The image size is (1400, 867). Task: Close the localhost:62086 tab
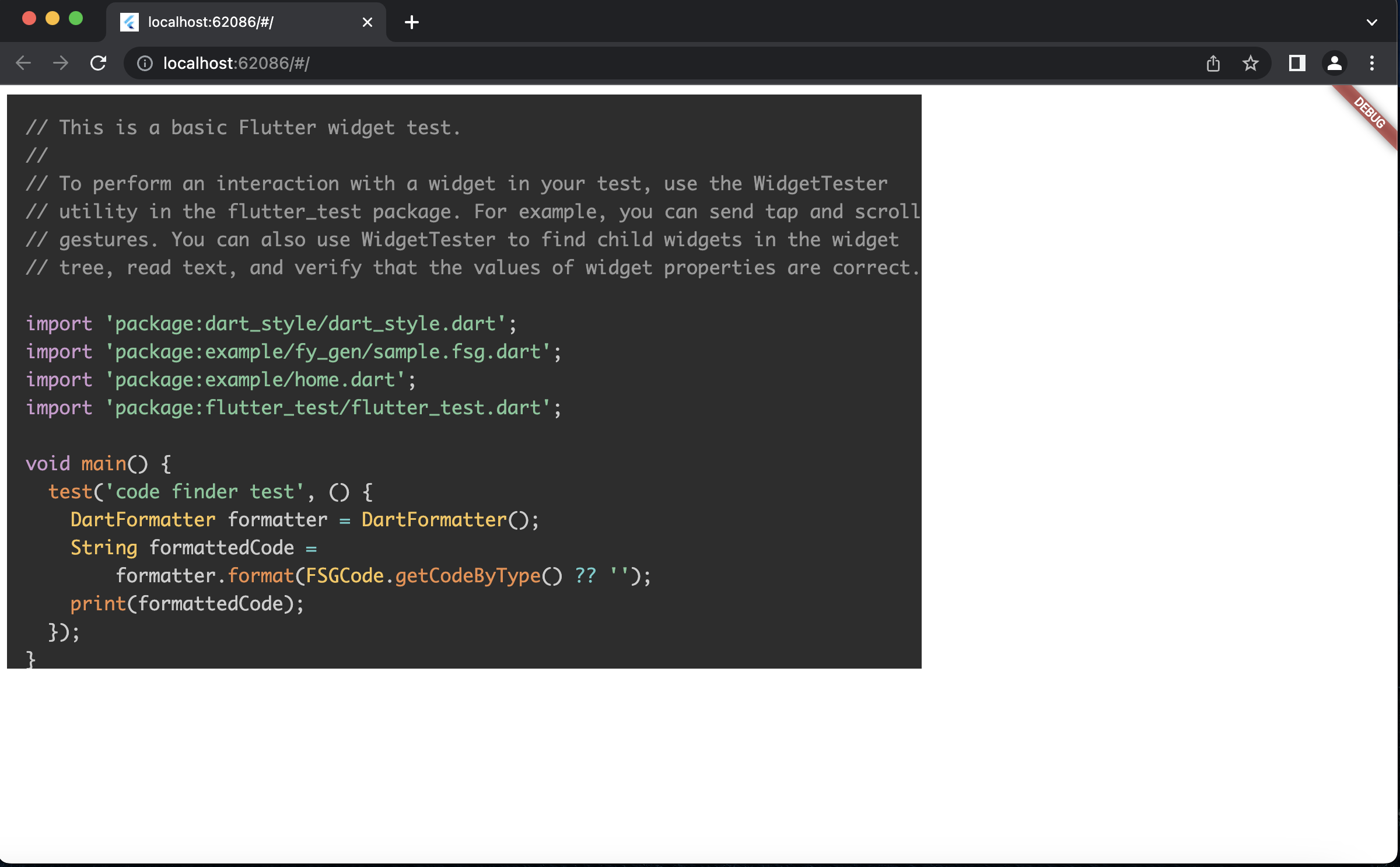tap(367, 22)
